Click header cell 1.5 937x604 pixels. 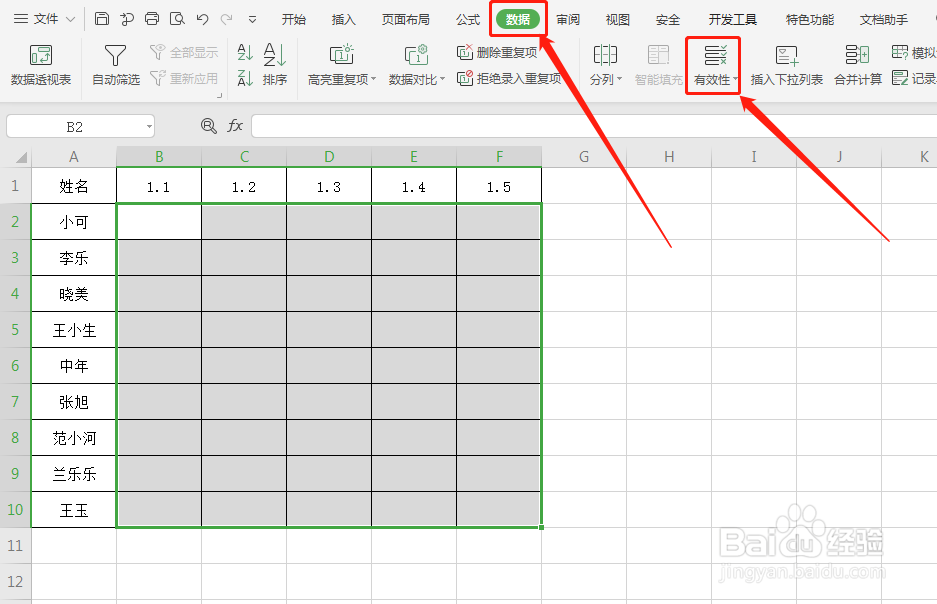coord(499,186)
